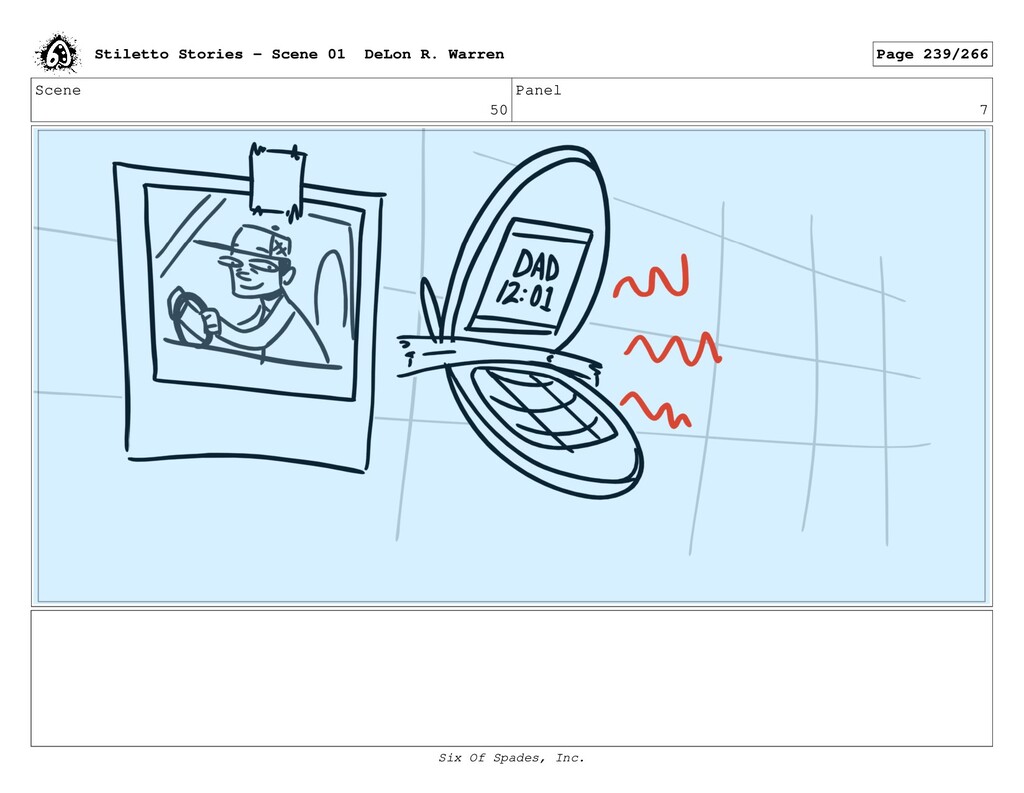Click the steering wheel in the photo
This screenshot has height=793, width=1024.
pyautogui.click(x=189, y=318)
